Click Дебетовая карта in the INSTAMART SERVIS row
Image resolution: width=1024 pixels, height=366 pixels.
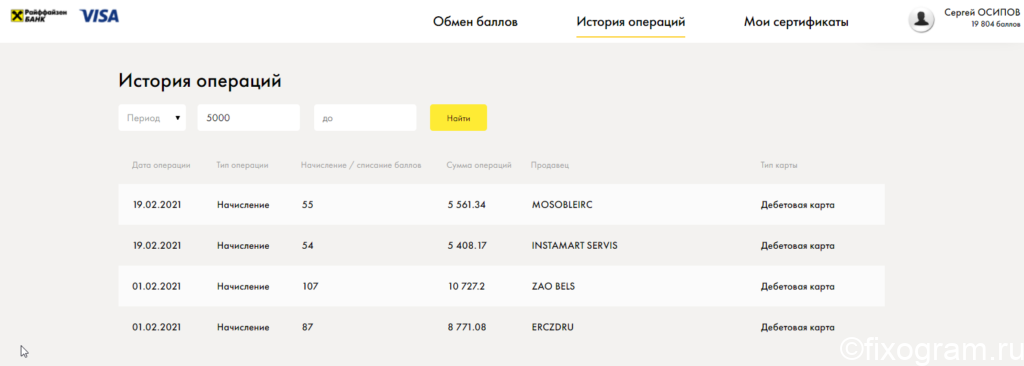tap(797, 246)
